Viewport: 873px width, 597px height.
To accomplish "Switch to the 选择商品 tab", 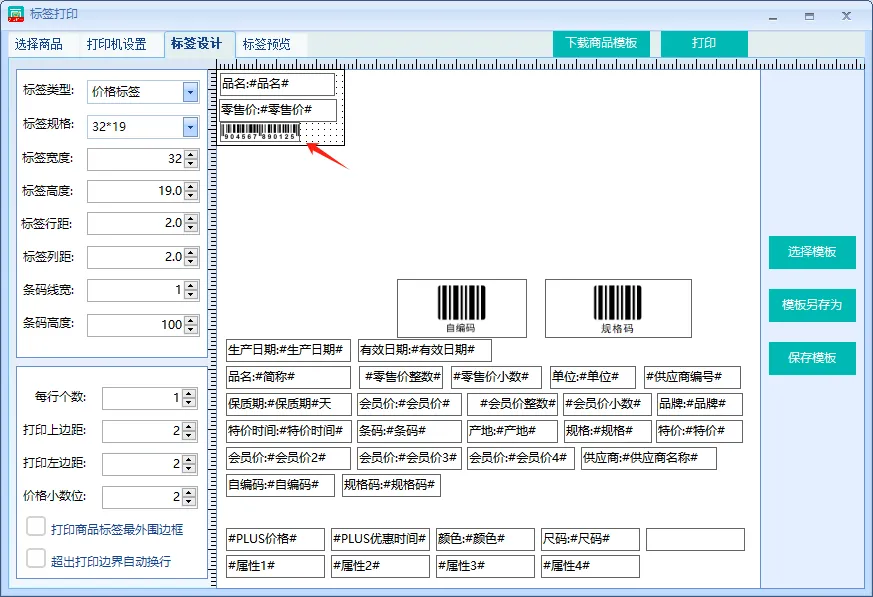I will click(39, 44).
